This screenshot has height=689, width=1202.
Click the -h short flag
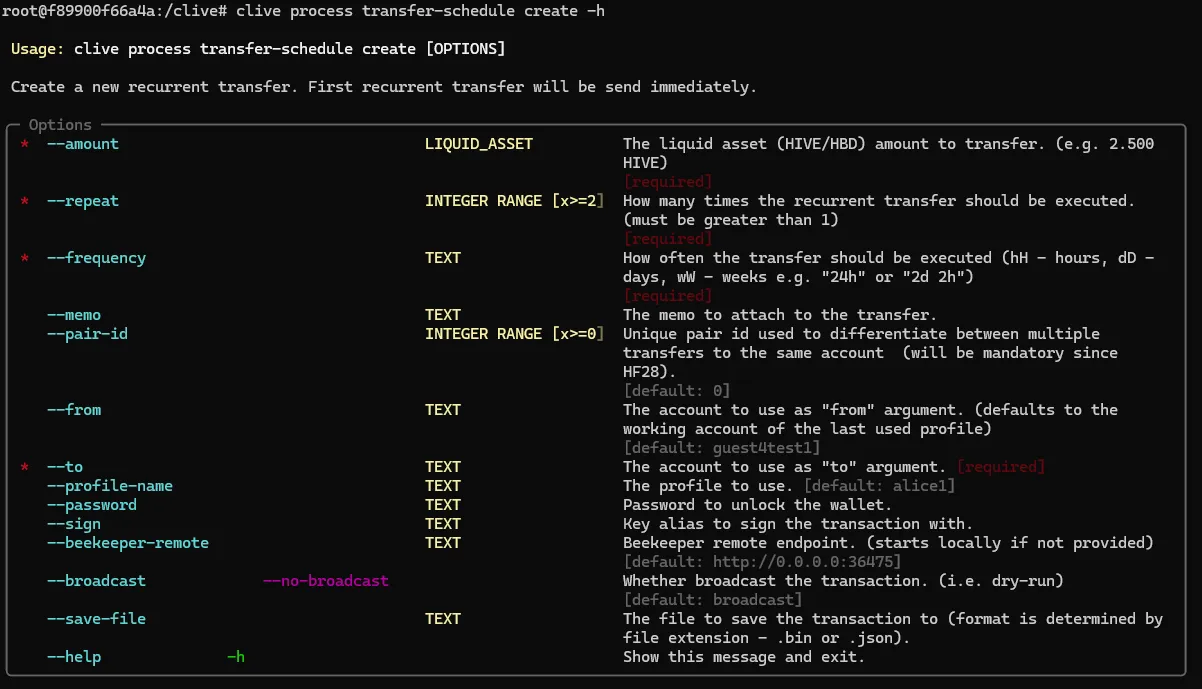click(x=236, y=657)
